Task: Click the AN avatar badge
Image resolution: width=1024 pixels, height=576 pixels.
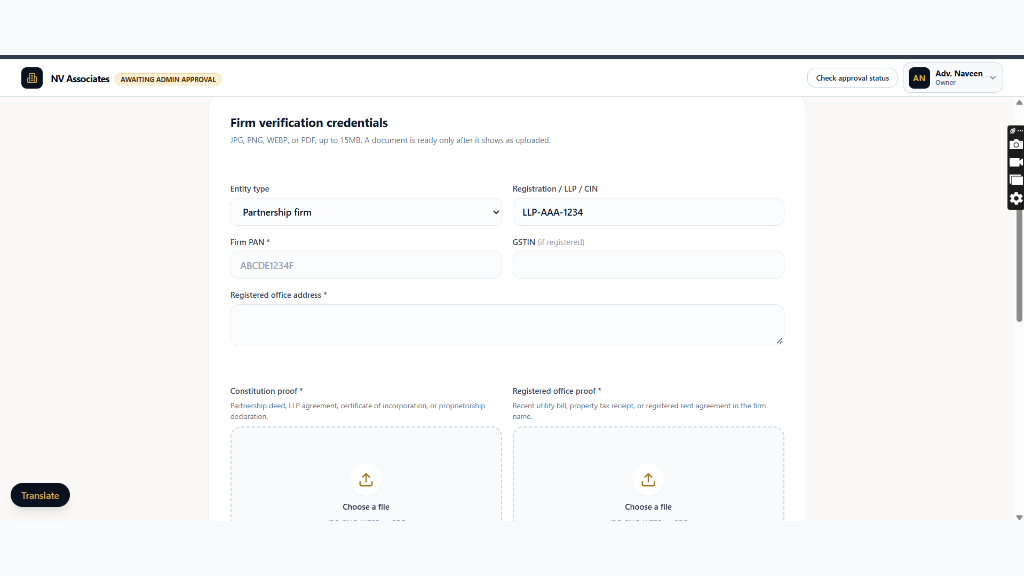Action: [919, 78]
